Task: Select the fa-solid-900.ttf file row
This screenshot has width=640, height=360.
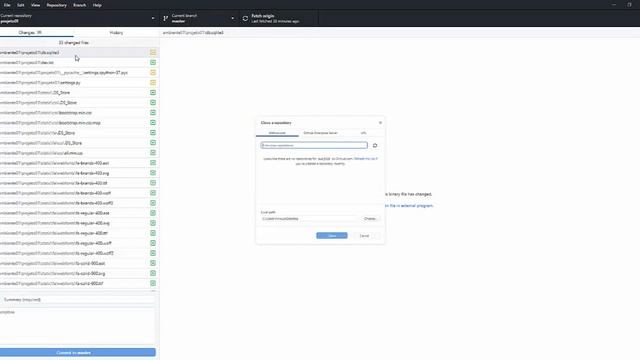Action: tap(79, 283)
